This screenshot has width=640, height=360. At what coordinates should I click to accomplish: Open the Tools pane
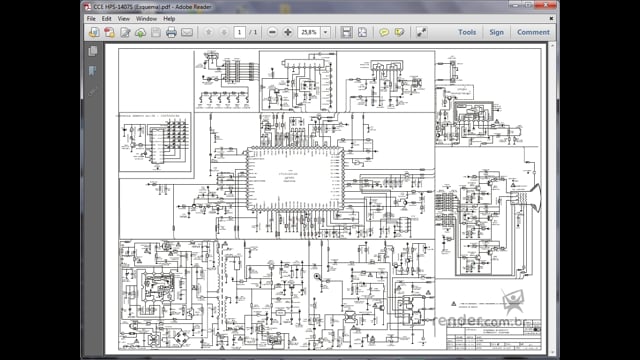[467, 32]
